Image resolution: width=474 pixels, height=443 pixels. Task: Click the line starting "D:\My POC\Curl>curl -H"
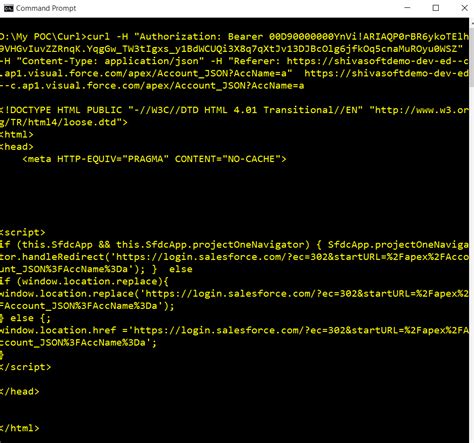pos(234,36)
